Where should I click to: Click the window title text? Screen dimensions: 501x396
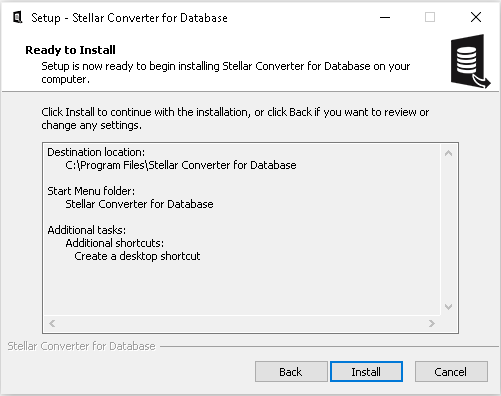coord(129,18)
